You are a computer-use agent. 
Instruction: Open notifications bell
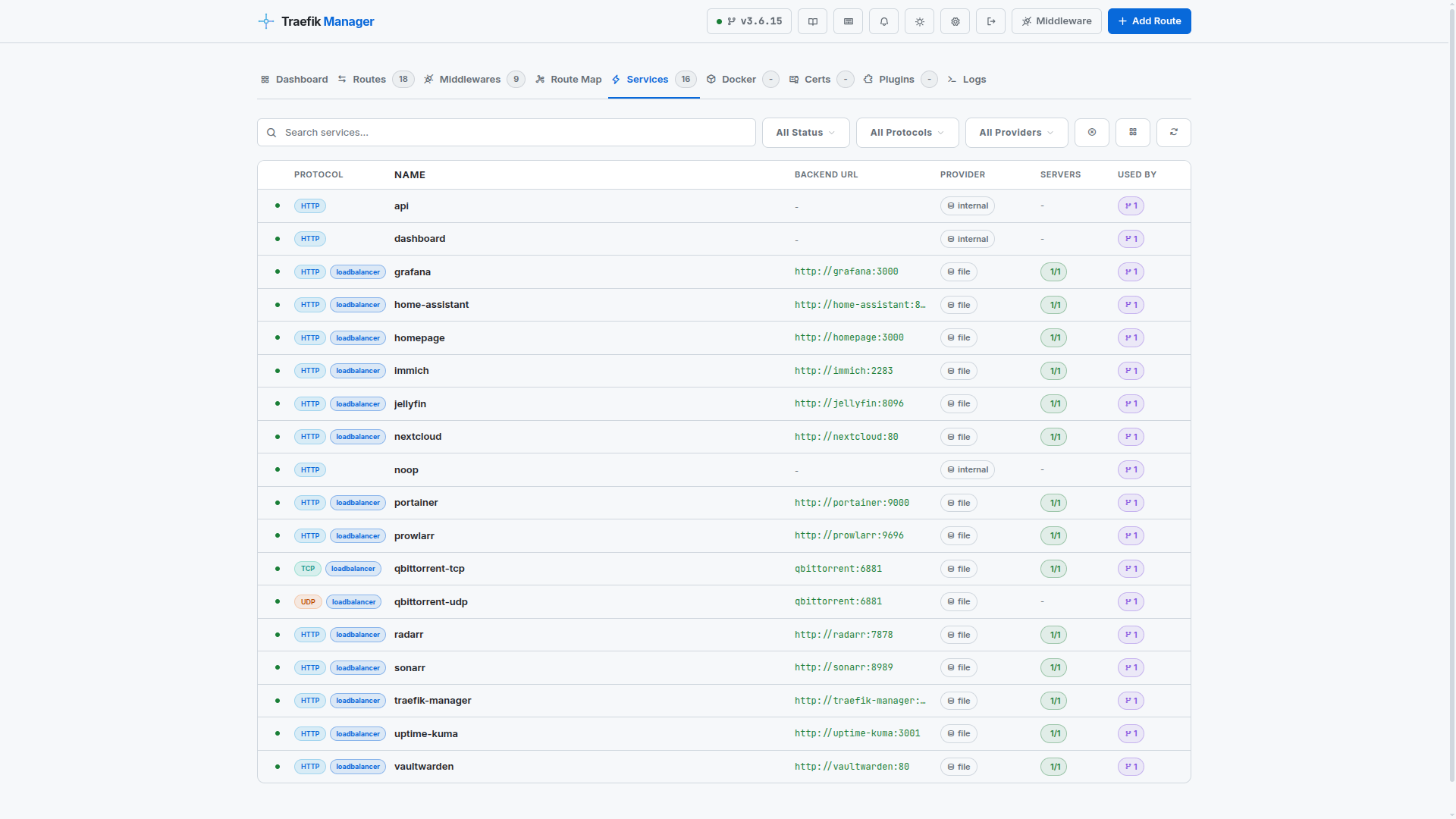coord(884,21)
